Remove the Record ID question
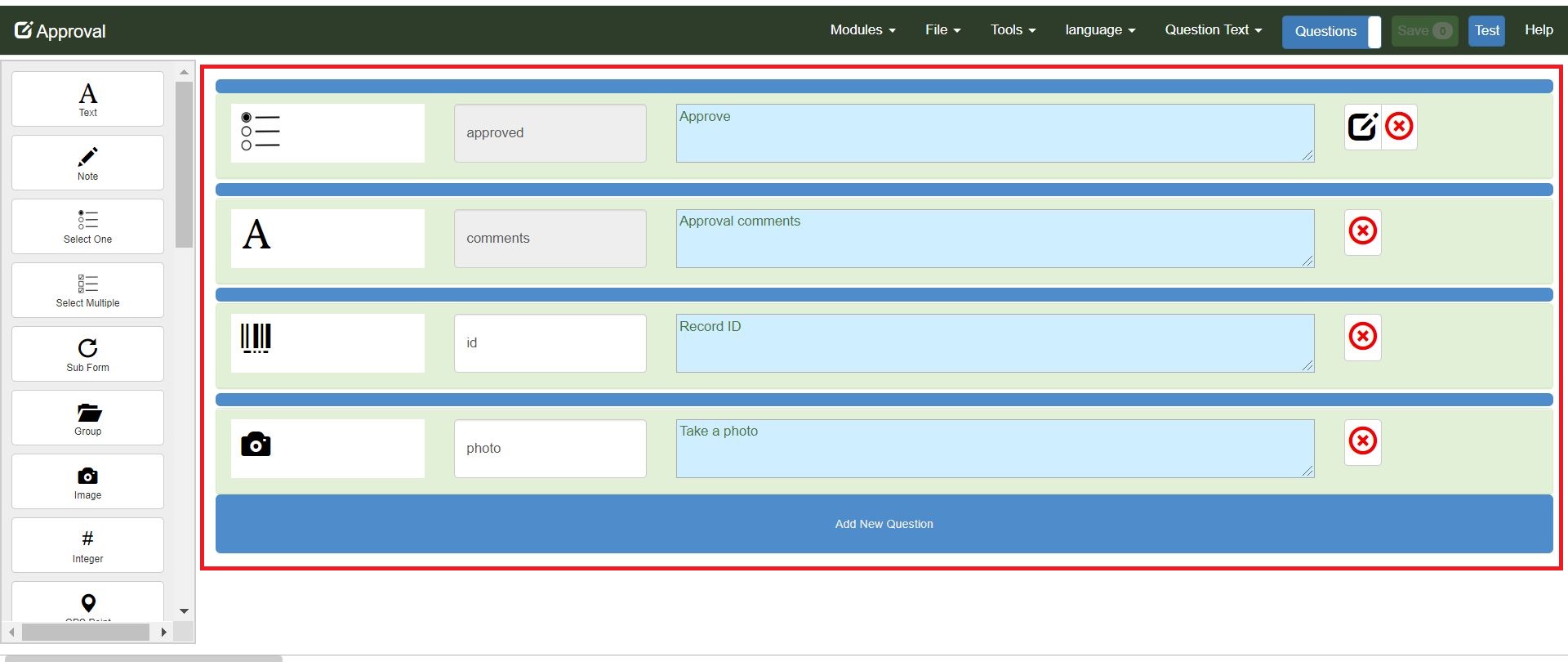The height and width of the screenshot is (662, 1568). coord(1362,337)
